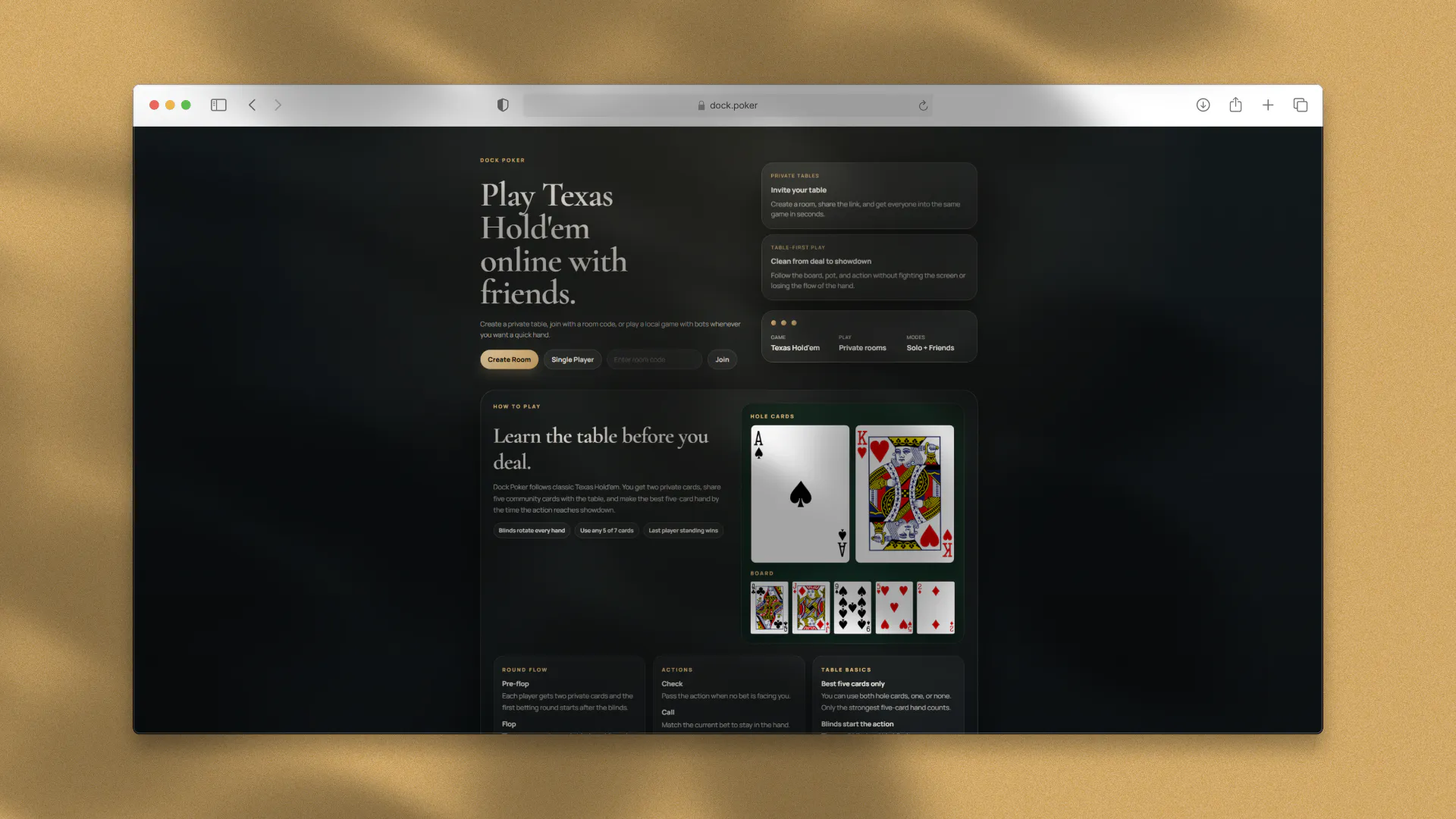The width and height of the screenshot is (1456, 819).
Task: Click the PRIVATE TABLES label
Action: point(795,176)
